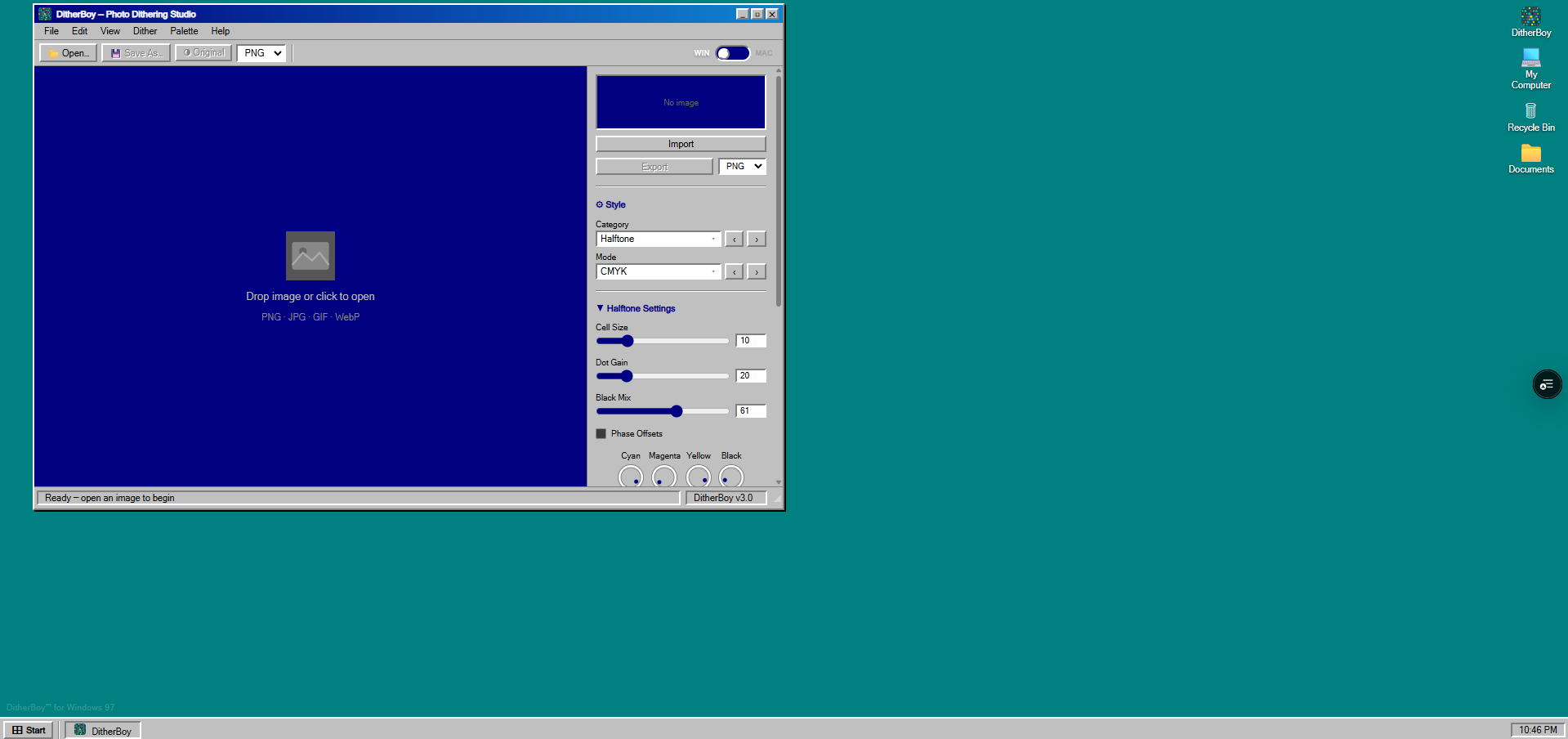Open the DitherBoy desktop shortcut
Screen dimensions: 1568x739
coord(1530,21)
